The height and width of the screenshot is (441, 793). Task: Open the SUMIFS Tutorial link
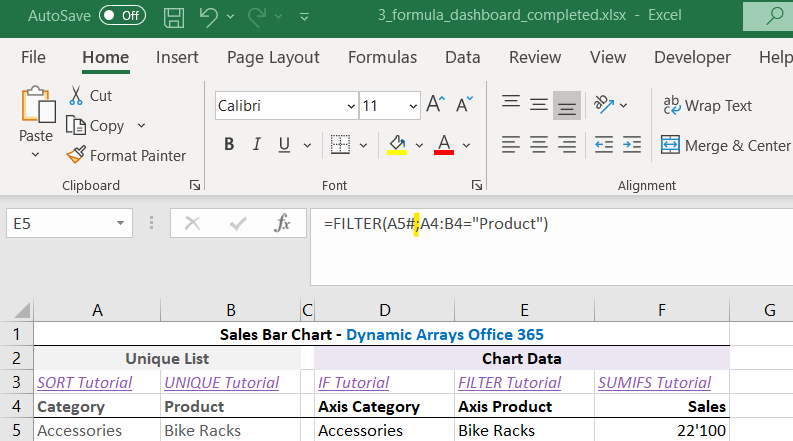point(654,382)
